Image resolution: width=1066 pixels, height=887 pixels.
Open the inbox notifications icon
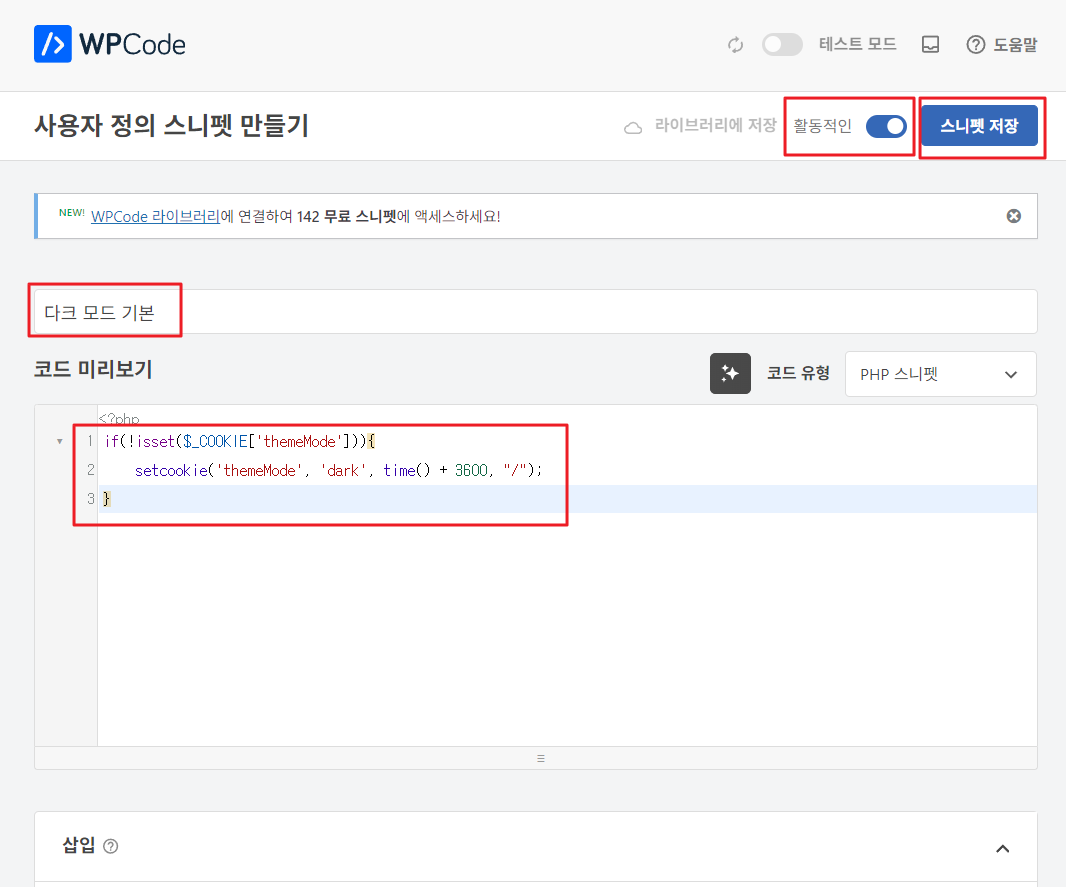930,45
